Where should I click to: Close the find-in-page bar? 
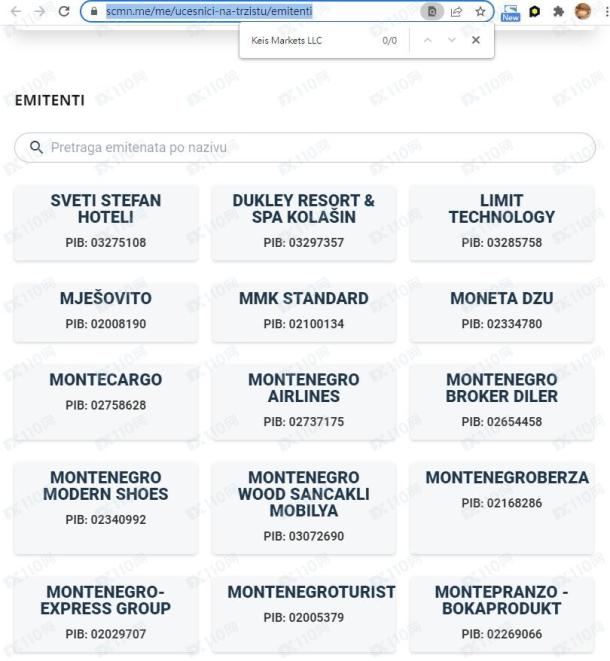tap(476, 40)
